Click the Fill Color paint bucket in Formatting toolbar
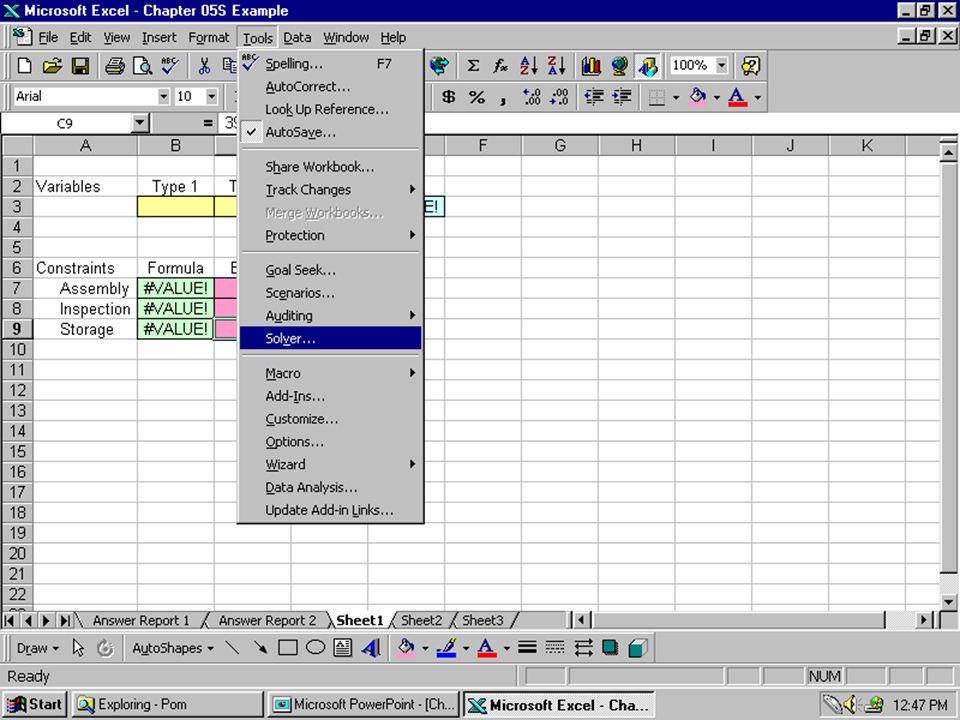960x720 pixels. pos(697,97)
